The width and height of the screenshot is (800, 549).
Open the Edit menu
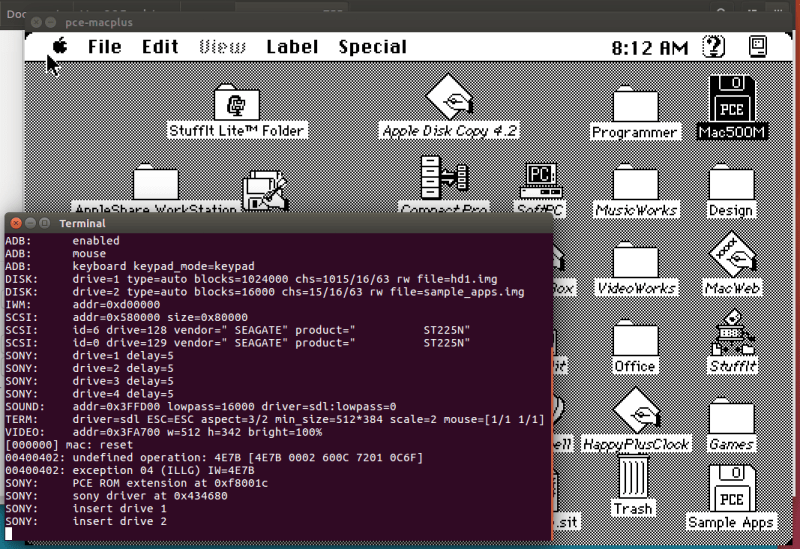point(160,47)
